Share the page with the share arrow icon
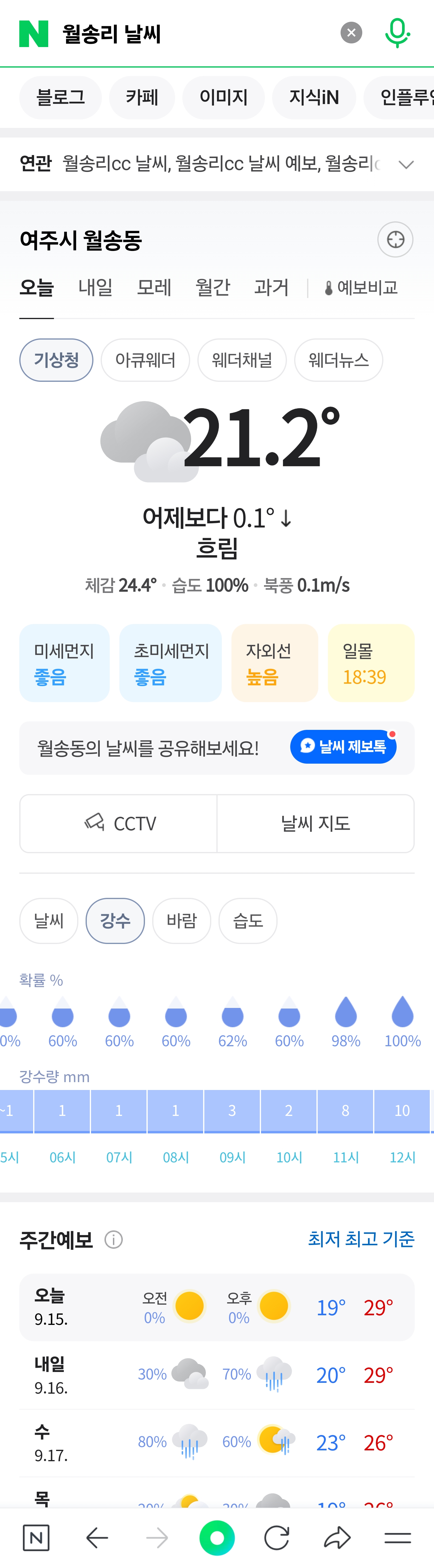The width and height of the screenshot is (434, 1568). [x=337, y=1538]
